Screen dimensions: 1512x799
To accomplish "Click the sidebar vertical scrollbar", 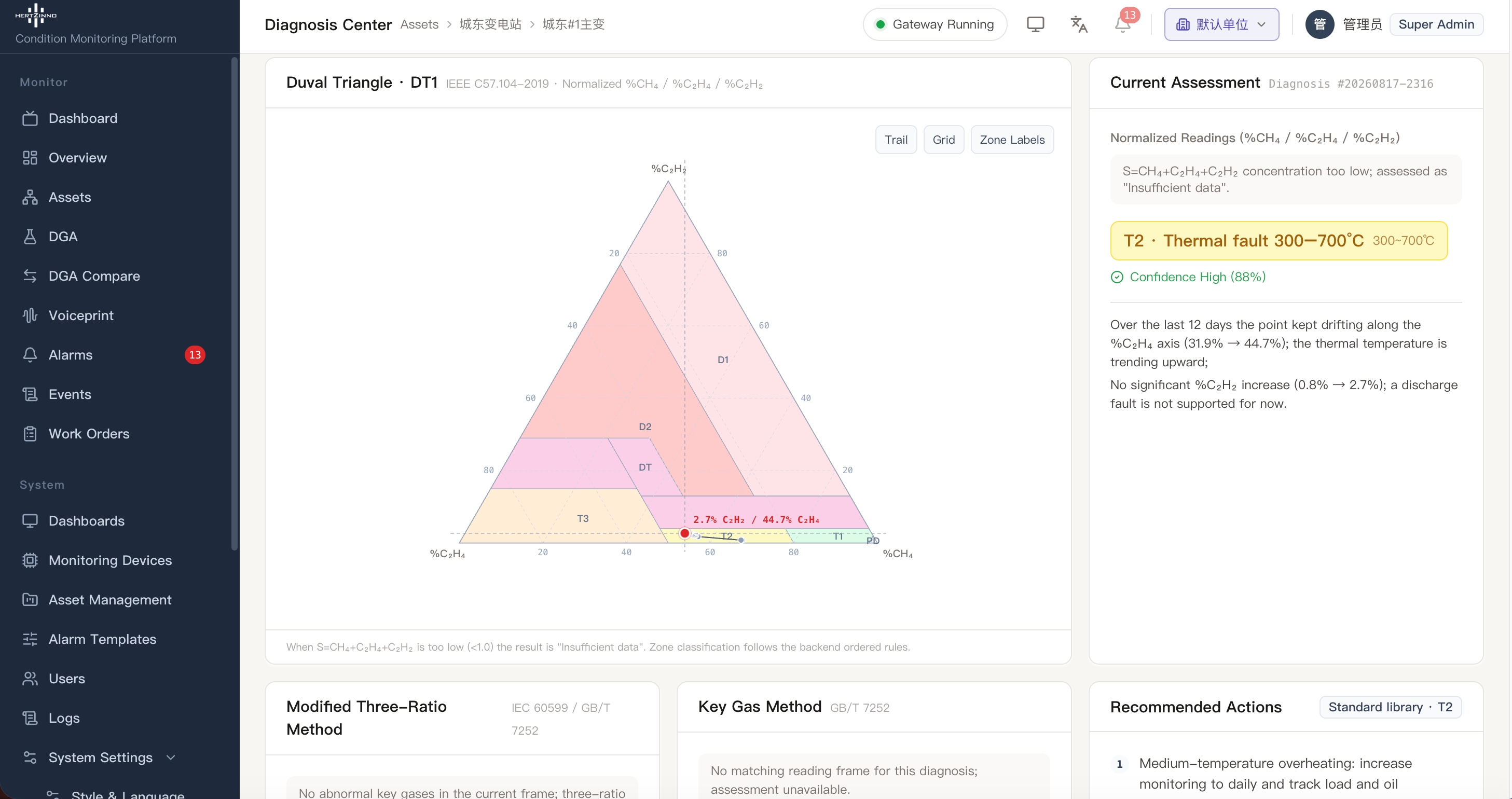I will tap(234, 304).
